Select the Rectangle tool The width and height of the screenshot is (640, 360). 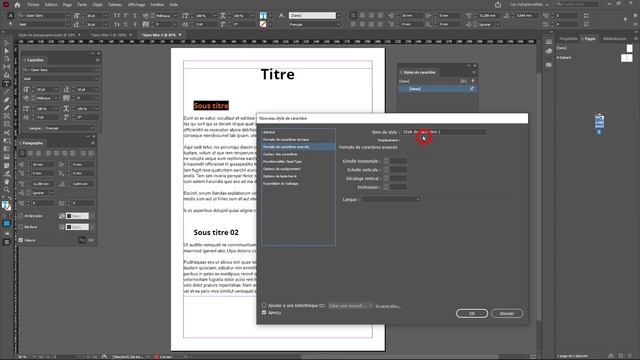coord(7,124)
